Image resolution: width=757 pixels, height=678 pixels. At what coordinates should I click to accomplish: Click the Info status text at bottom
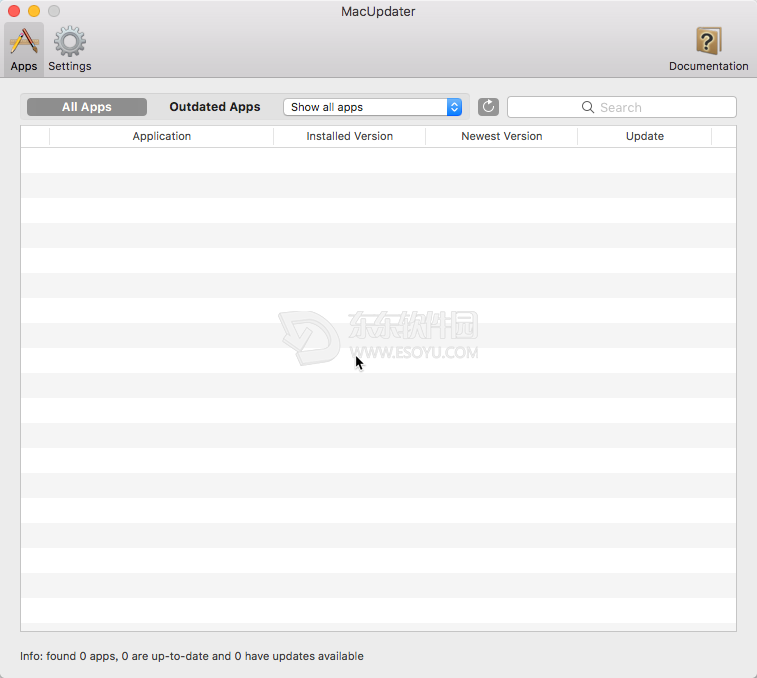click(192, 656)
